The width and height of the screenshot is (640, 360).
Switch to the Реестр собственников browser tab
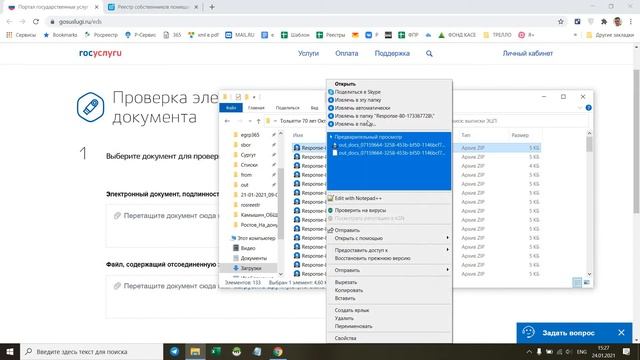tap(153, 7)
